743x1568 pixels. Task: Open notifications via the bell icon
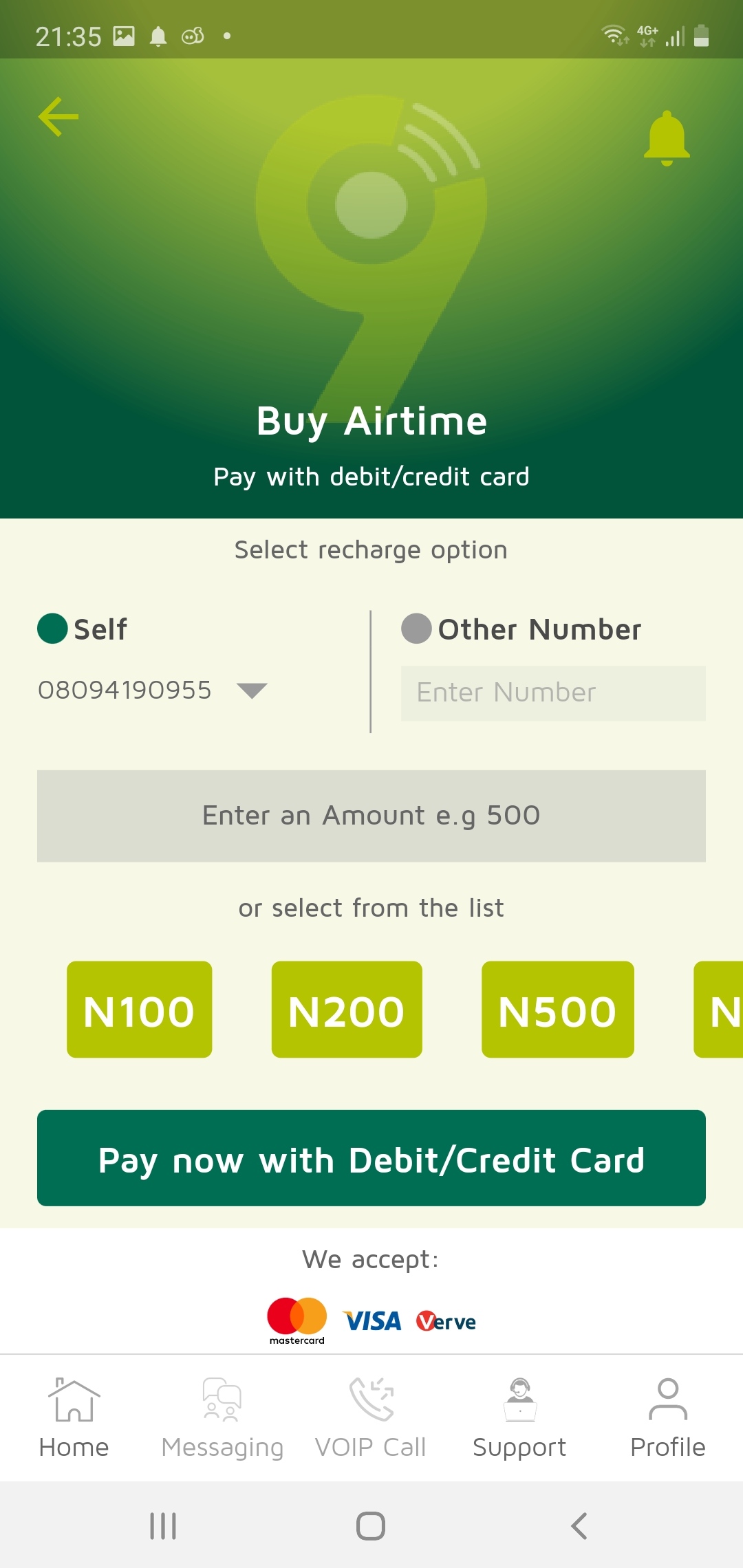667,138
